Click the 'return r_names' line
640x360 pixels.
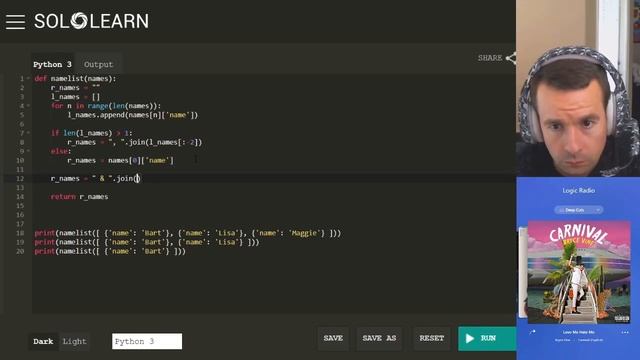coord(79,196)
